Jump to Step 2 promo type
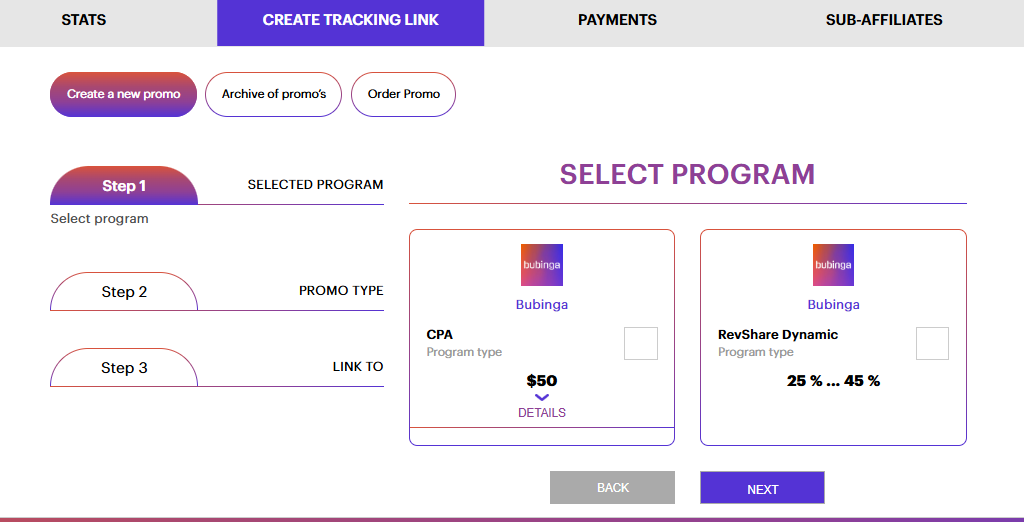 click(124, 291)
